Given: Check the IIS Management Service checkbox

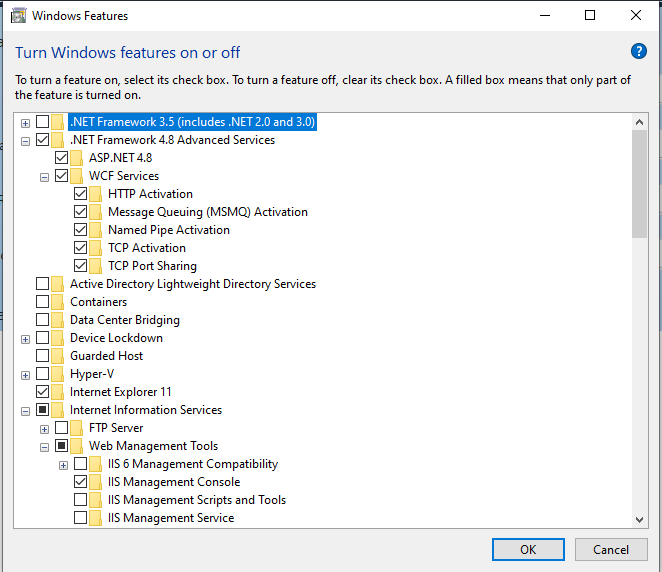Looking at the screenshot, I should pyautogui.click(x=80, y=518).
